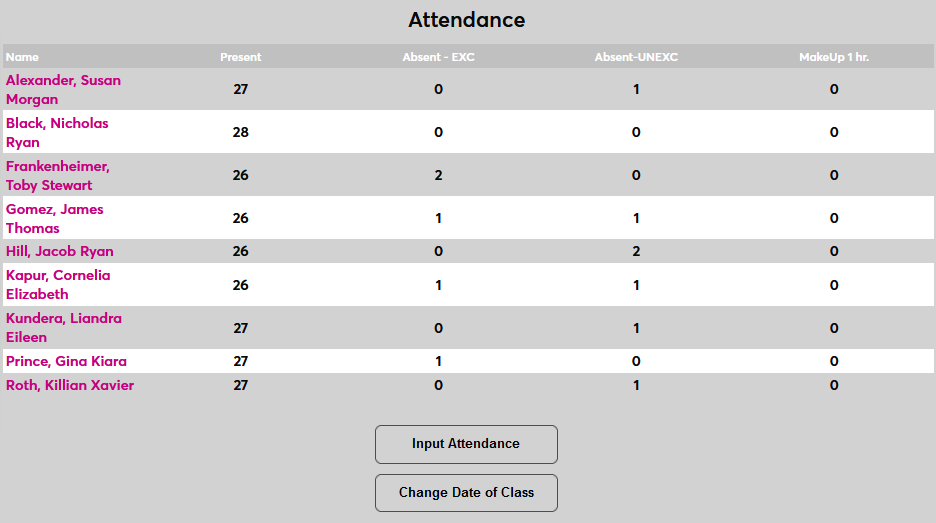Click the Absent - EXC column header
936x523 pixels.
(438, 57)
